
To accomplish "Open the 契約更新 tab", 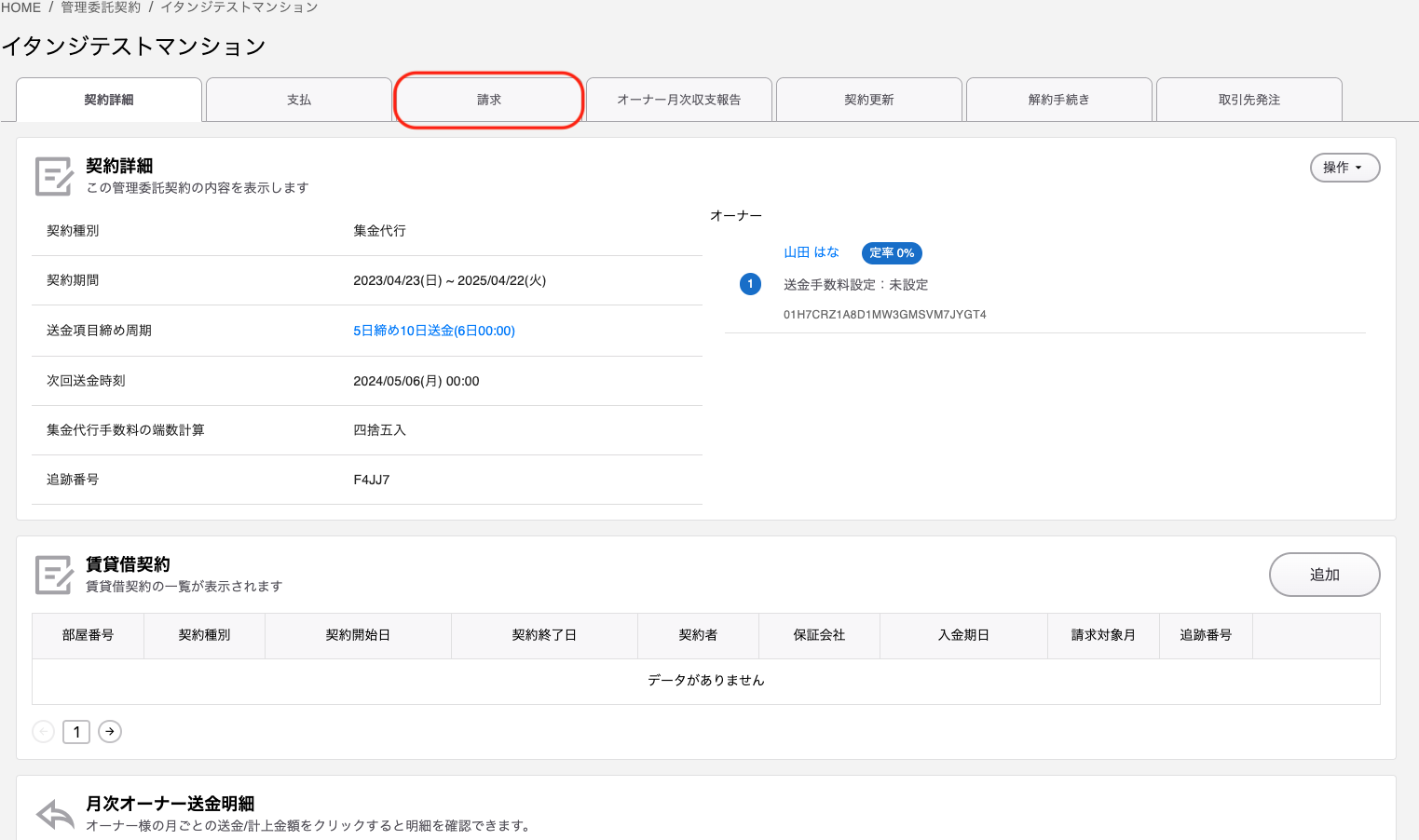I will point(869,100).
